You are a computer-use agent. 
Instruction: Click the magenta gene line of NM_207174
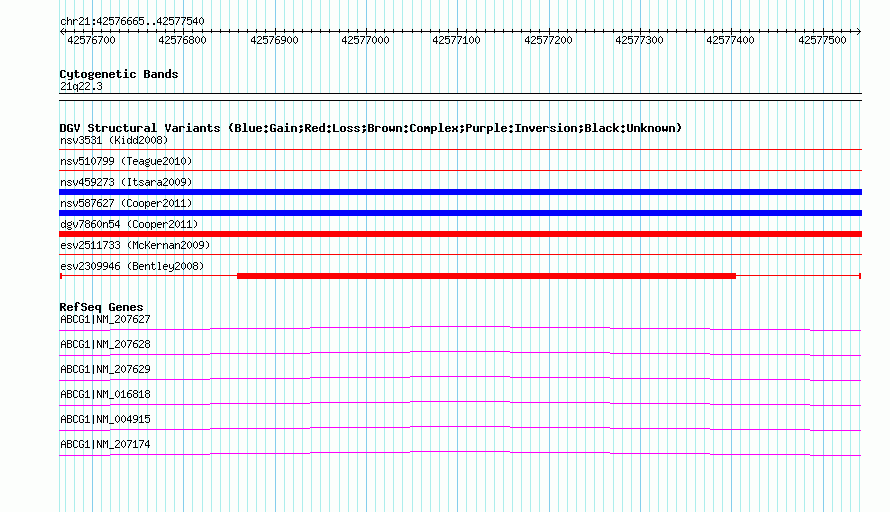point(460,451)
